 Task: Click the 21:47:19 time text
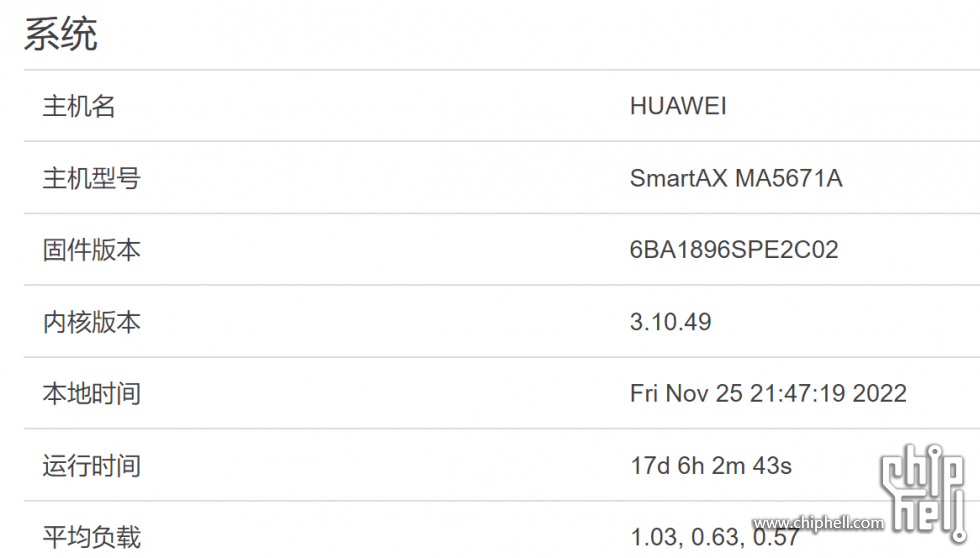point(798,394)
